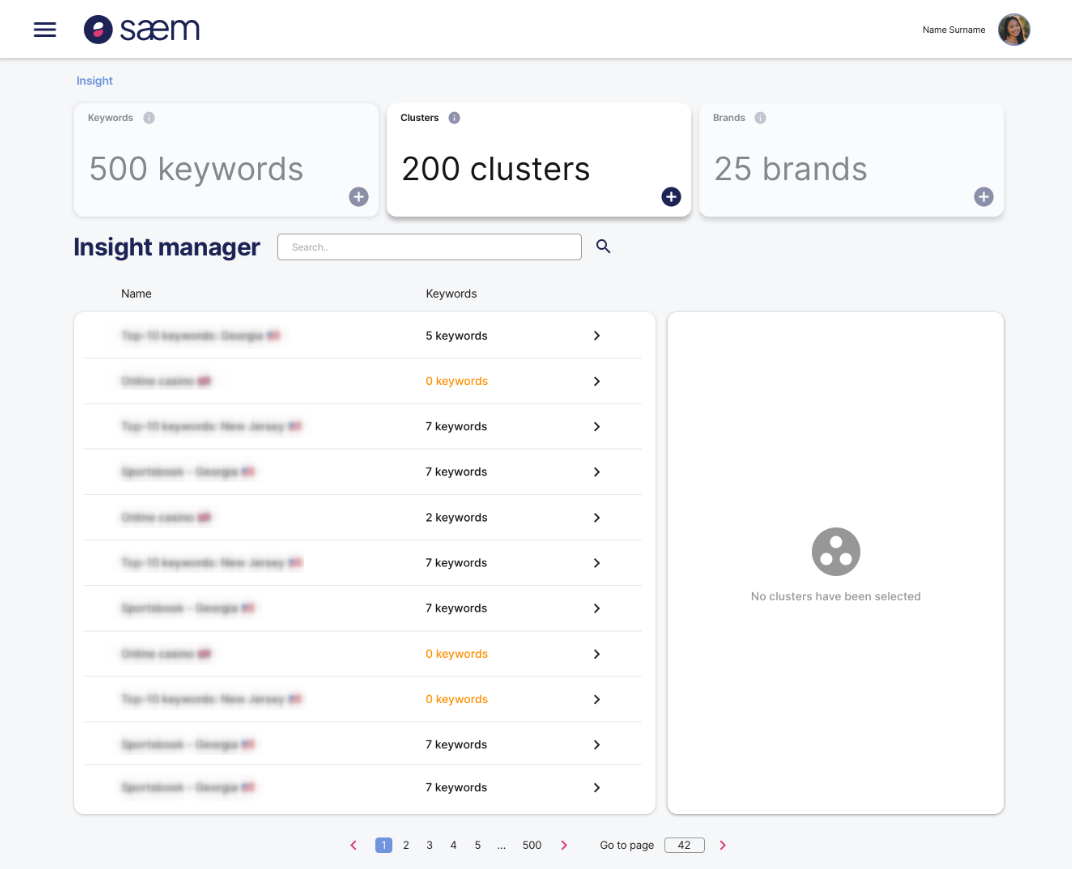This screenshot has height=869, width=1072.
Task: Click the Go to page number field
Action: 684,845
